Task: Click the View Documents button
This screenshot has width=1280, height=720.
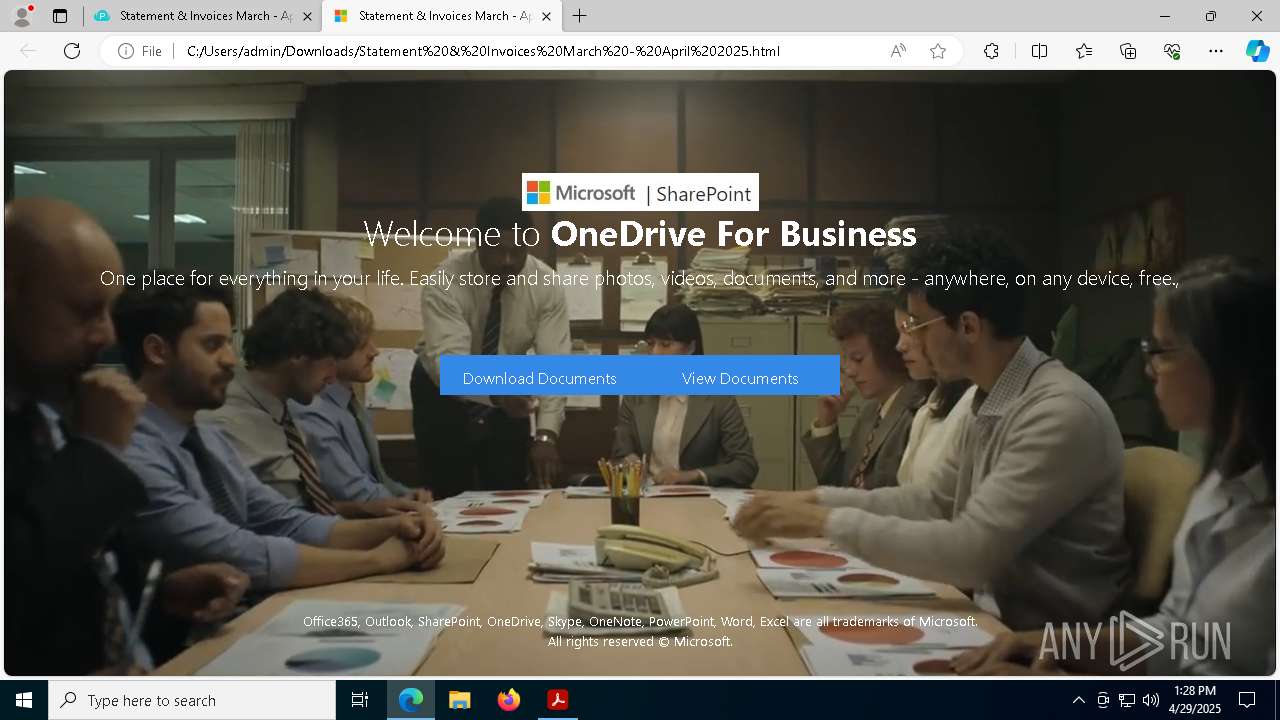Action: pyautogui.click(x=740, y=378)
